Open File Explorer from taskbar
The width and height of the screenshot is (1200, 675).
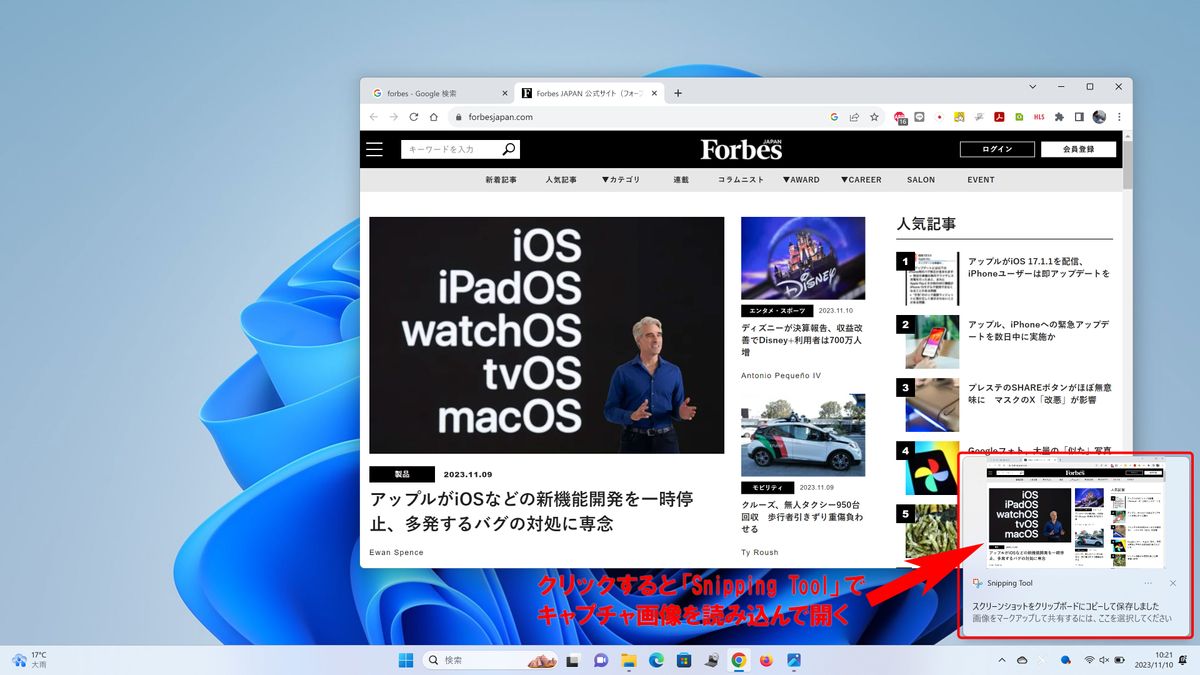tap(628, 660)
